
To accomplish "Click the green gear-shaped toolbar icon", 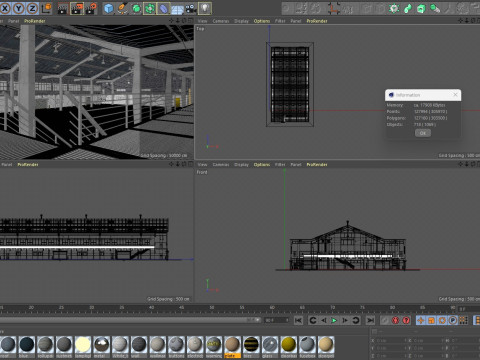I will click(x=394, y=8).
